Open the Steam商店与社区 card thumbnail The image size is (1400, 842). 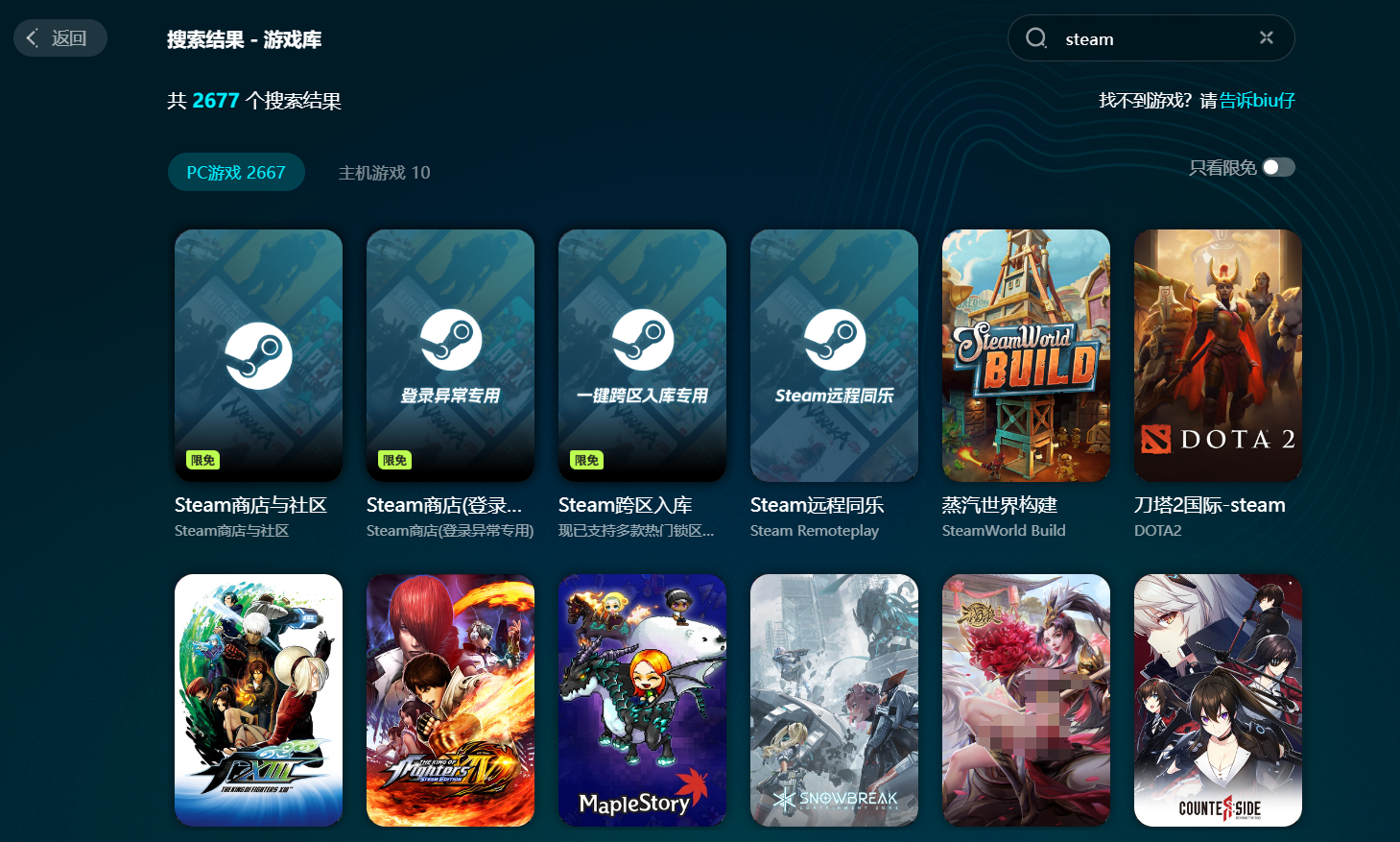(258, 355)
